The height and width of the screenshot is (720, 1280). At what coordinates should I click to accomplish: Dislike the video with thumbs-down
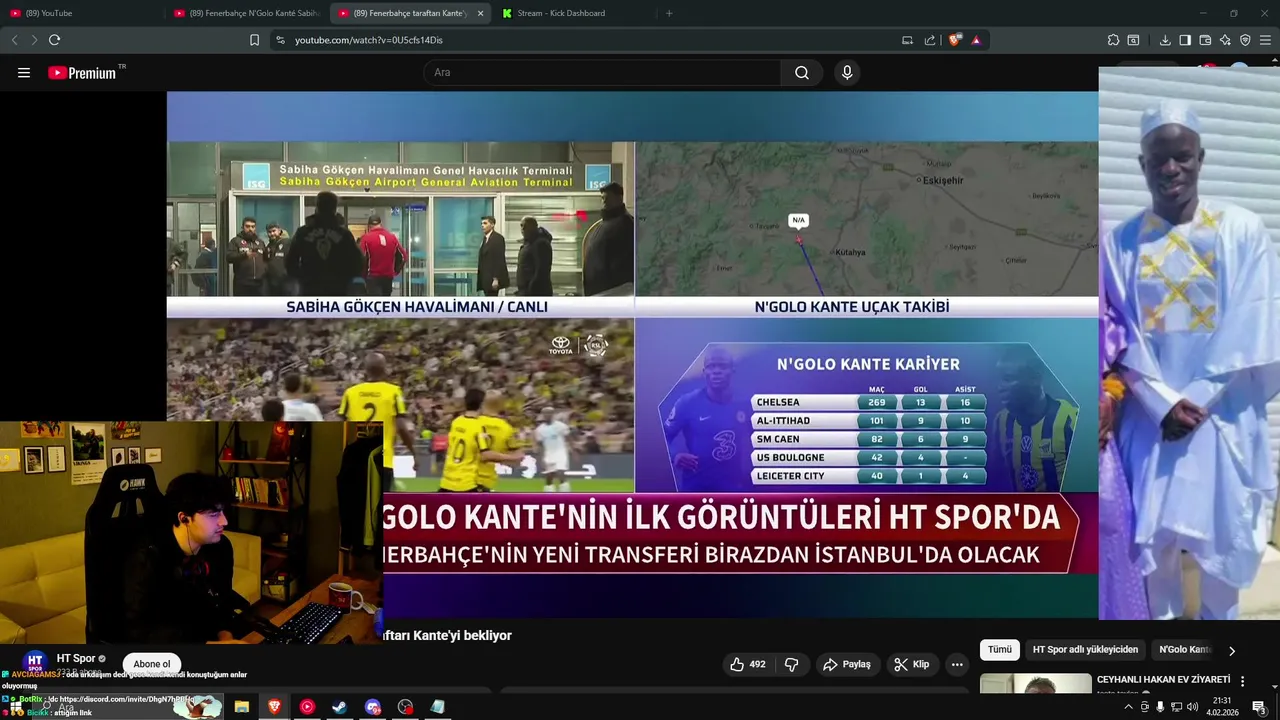coord(791,664)
